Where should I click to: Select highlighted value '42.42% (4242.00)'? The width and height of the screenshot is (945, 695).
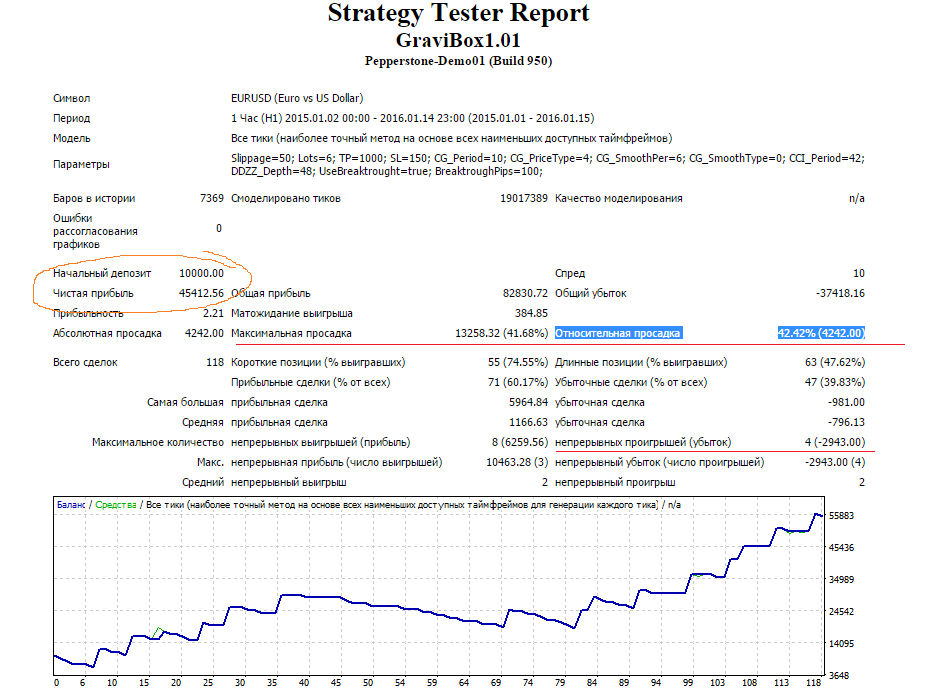[x=821, y=333]
